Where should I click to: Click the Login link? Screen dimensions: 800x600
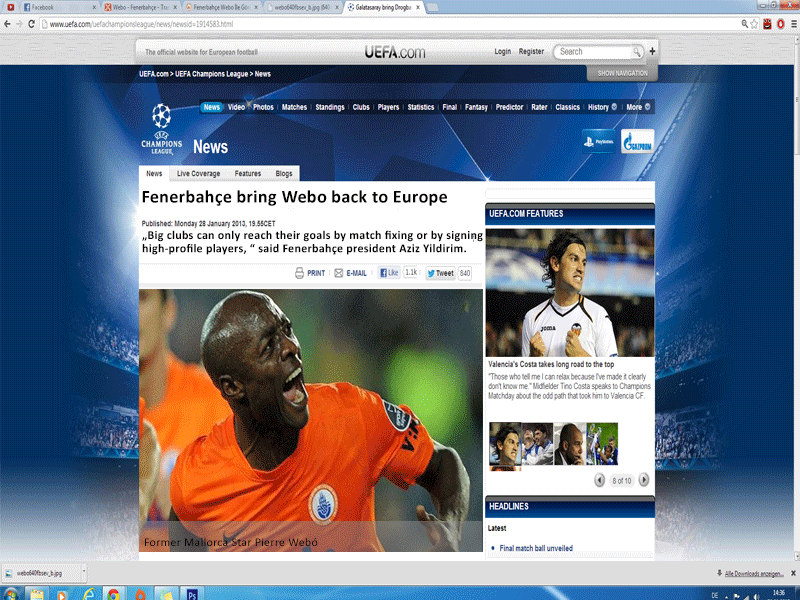pos(503,52)
